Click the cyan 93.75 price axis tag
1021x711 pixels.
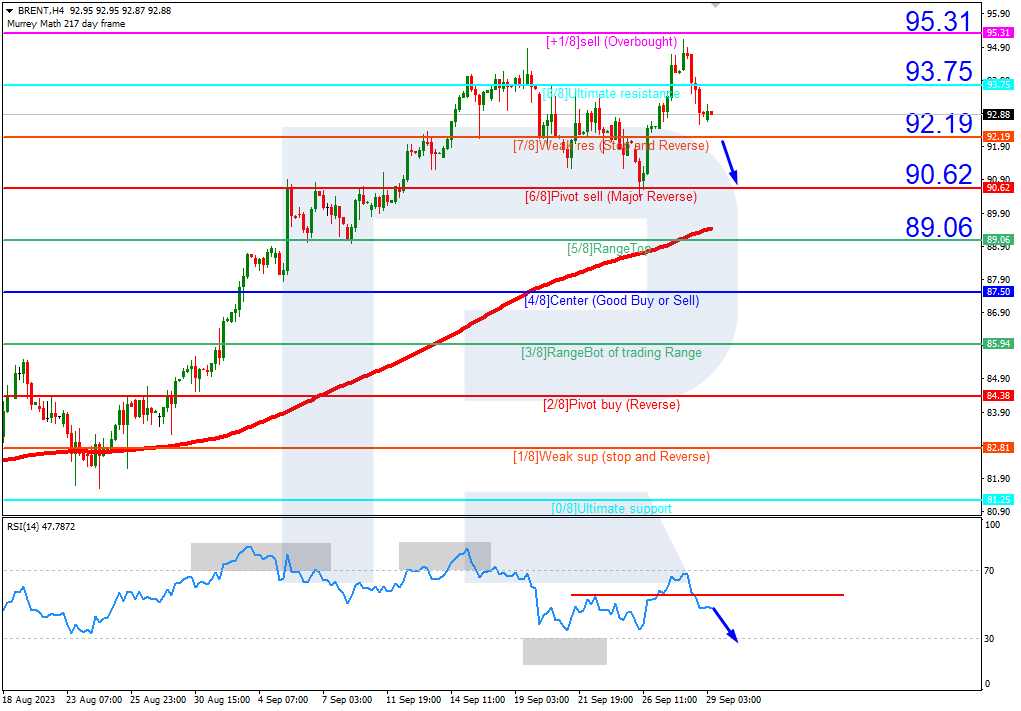click(x=998, y=84)
